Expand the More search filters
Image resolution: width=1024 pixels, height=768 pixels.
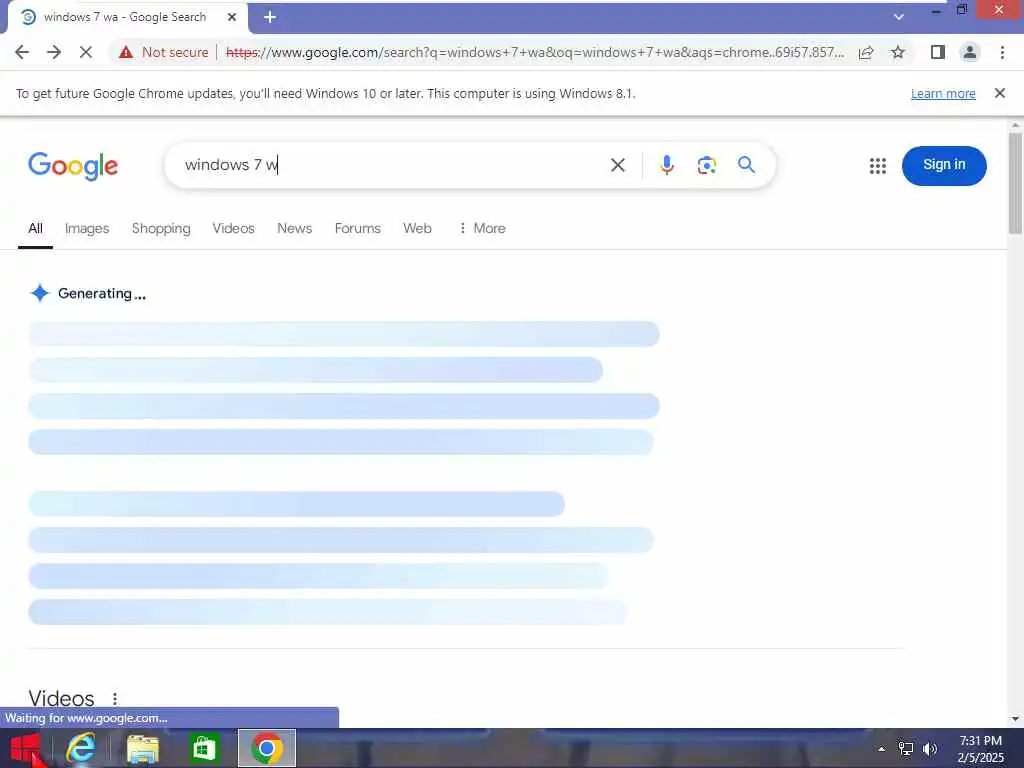click(482, 229)
